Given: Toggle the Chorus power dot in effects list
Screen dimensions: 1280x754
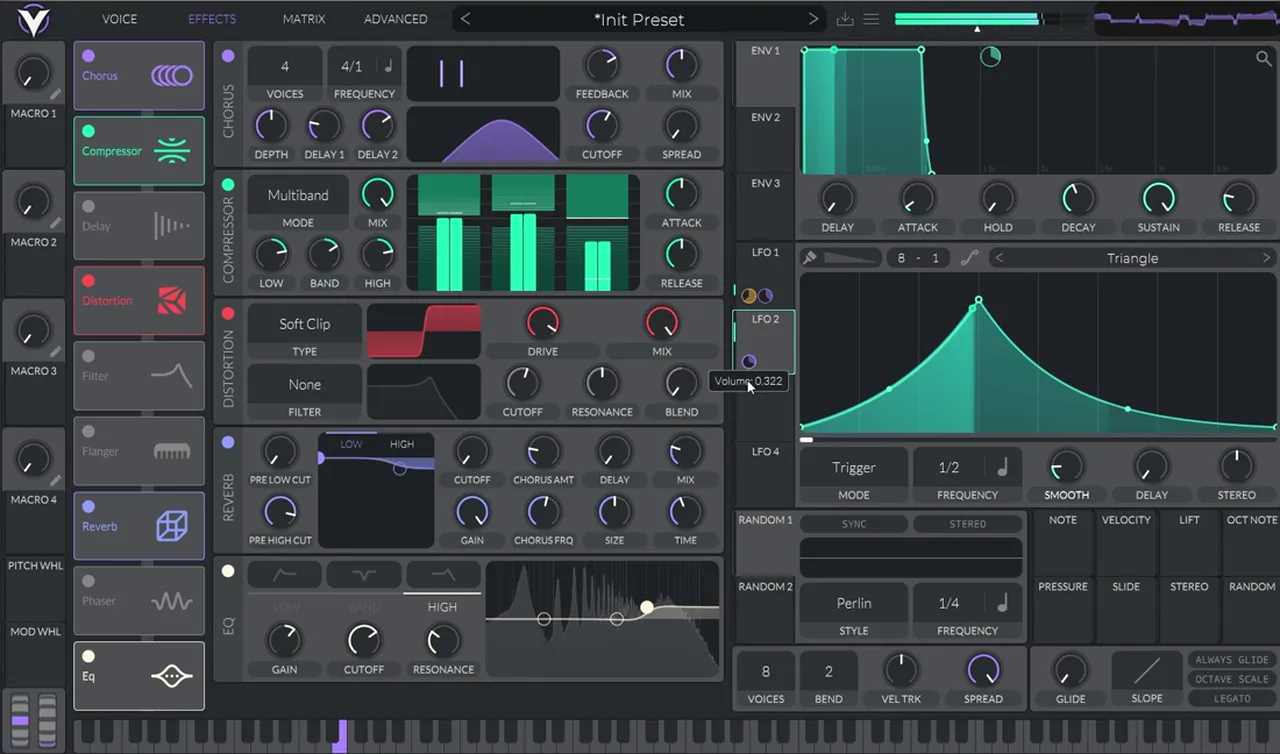Looking at the screenshot, I should [88, 56].
